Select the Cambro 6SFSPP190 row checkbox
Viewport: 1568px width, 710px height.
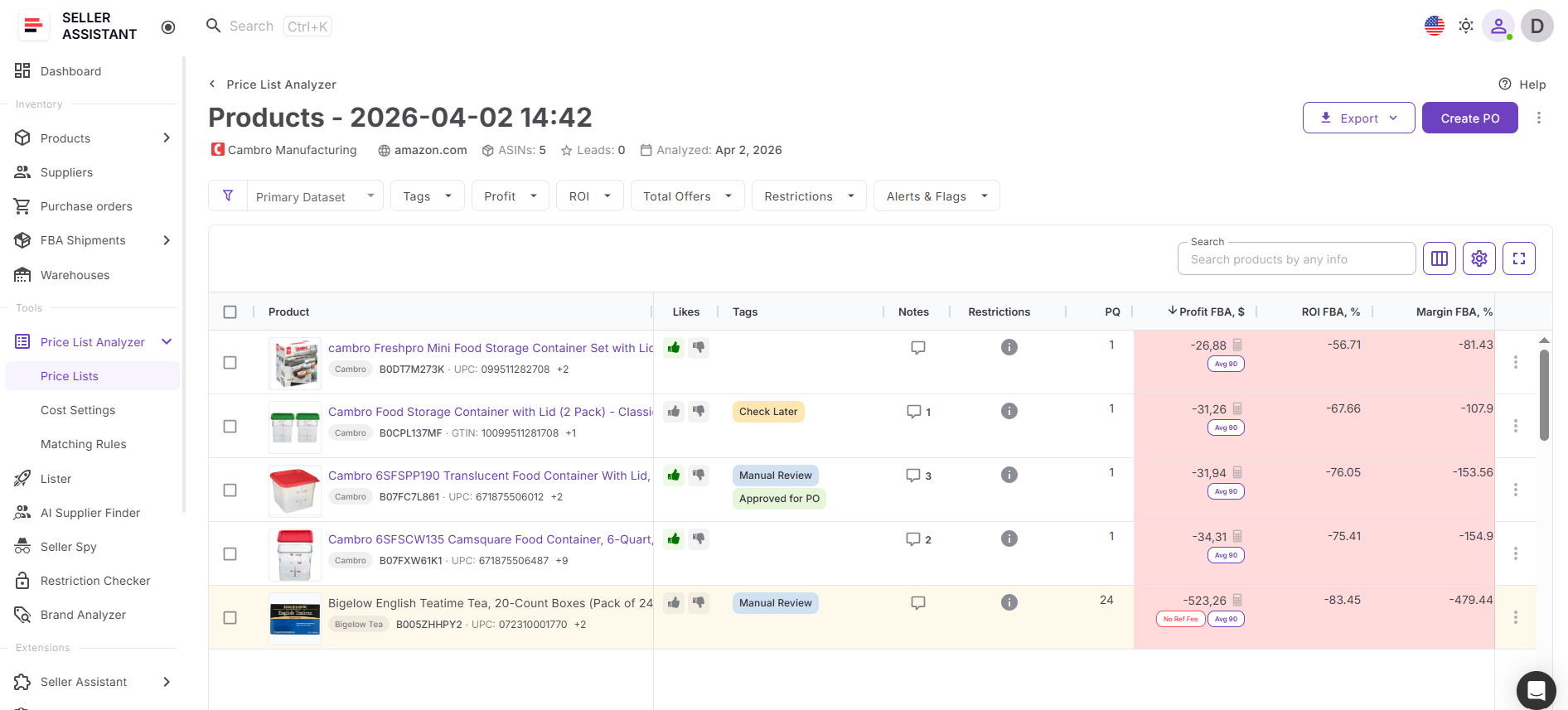point(230,490)
